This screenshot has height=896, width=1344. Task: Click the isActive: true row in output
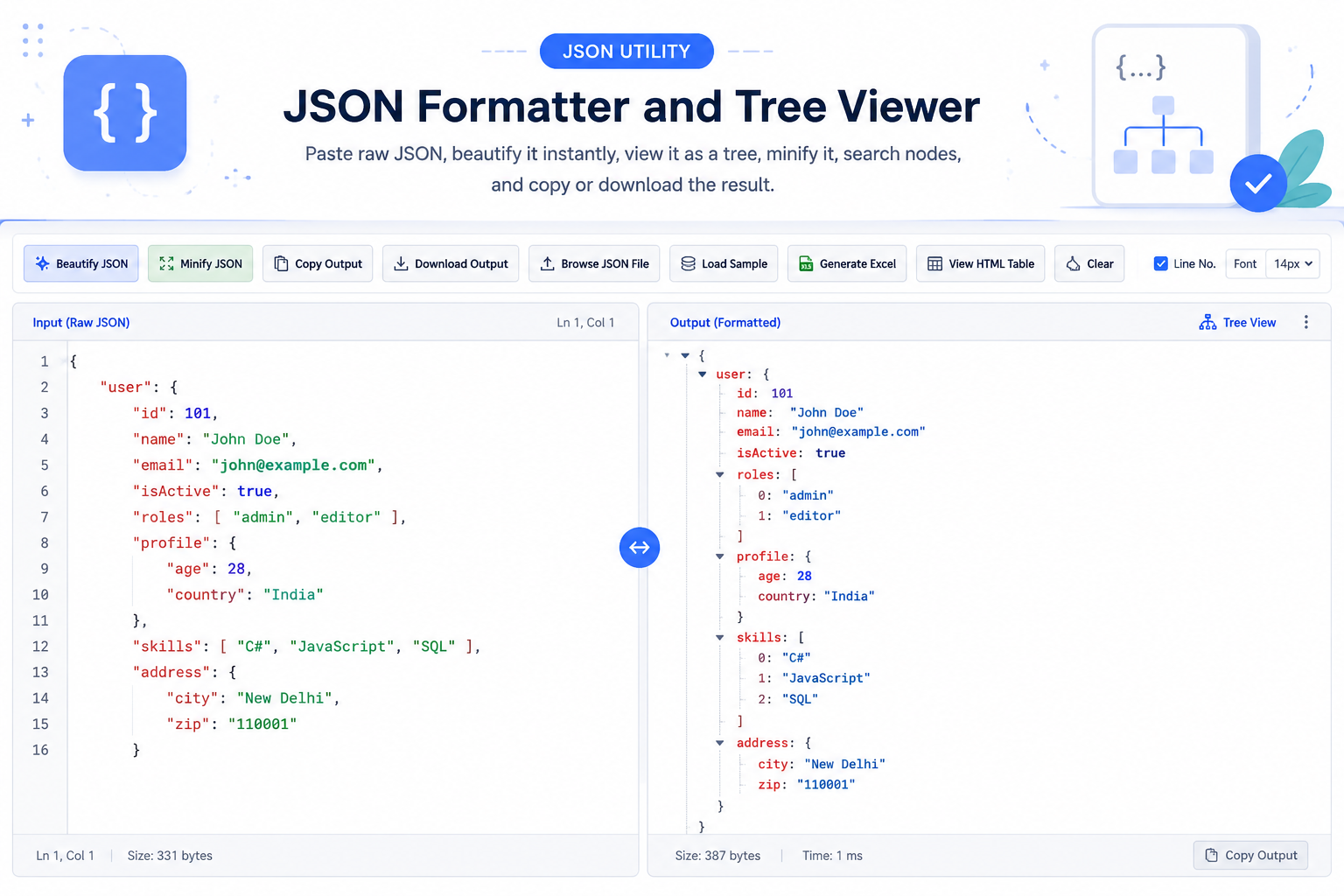(x=791, y=453)
